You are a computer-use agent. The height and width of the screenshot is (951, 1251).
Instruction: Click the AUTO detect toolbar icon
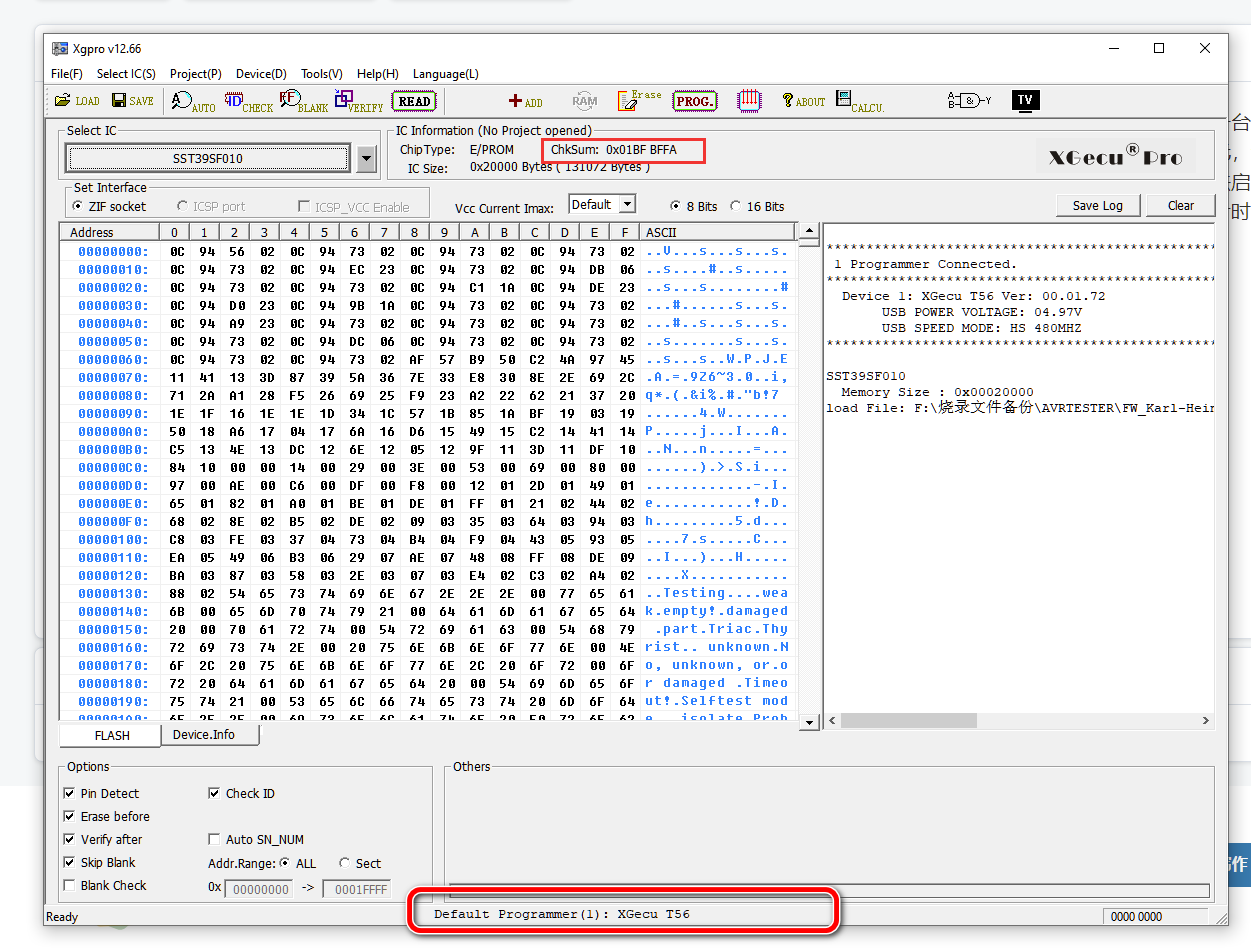pyautogui.click(x=193, y=101)
